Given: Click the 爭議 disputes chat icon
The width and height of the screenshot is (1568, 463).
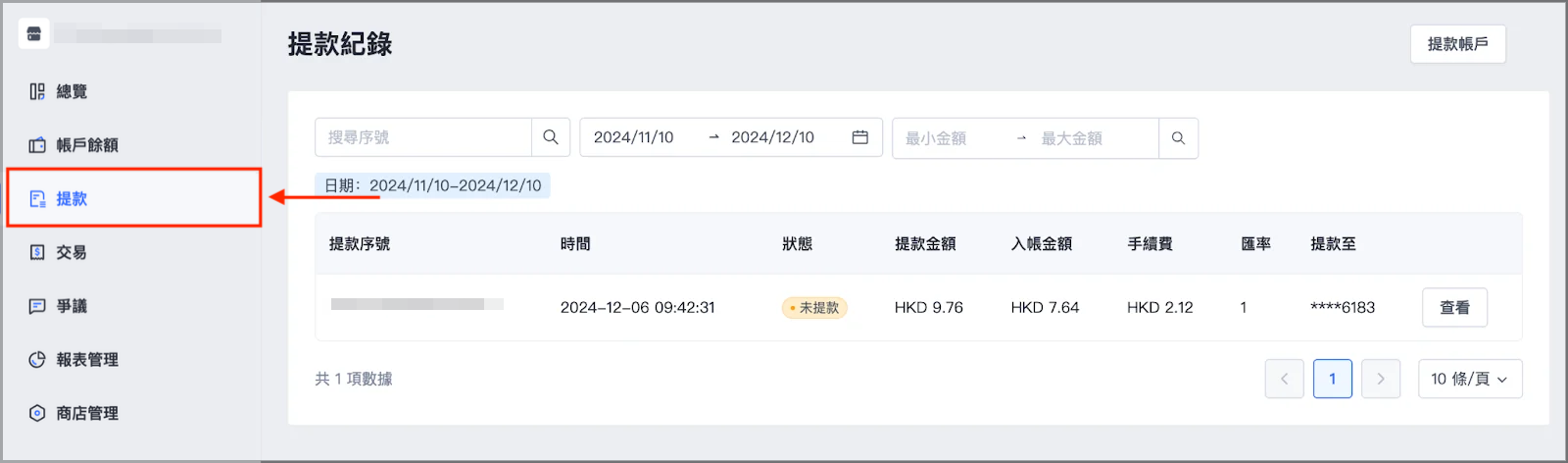Looking at the screenshot, I should pos(37,306).
